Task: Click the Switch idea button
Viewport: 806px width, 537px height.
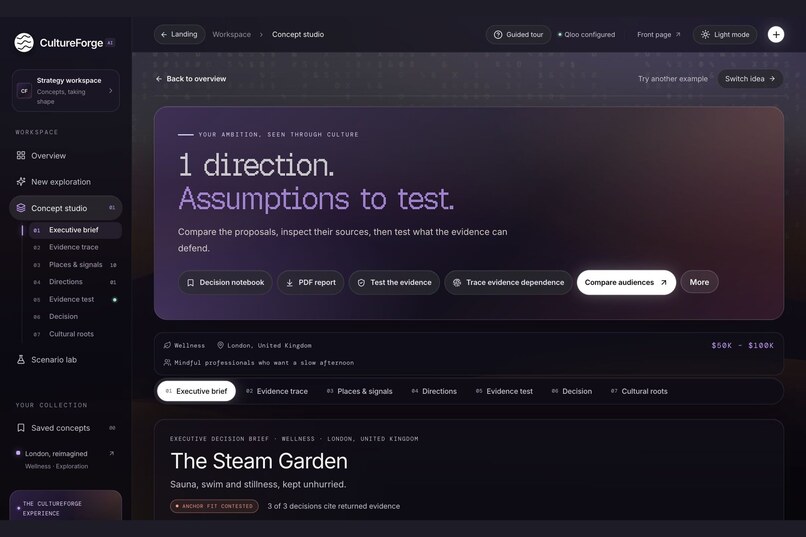Action: (749, 79)
